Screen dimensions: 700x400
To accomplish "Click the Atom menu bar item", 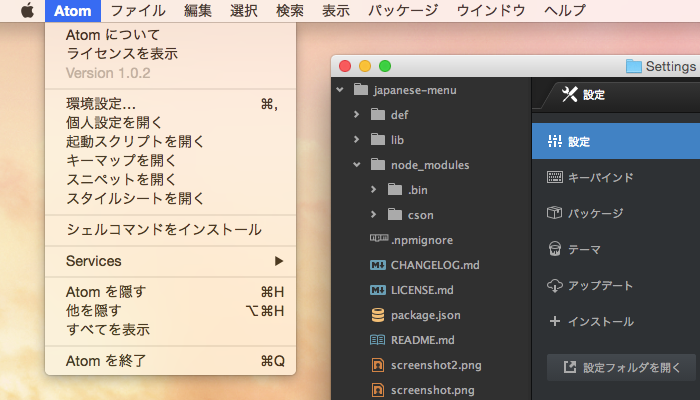I will point(73,11).
